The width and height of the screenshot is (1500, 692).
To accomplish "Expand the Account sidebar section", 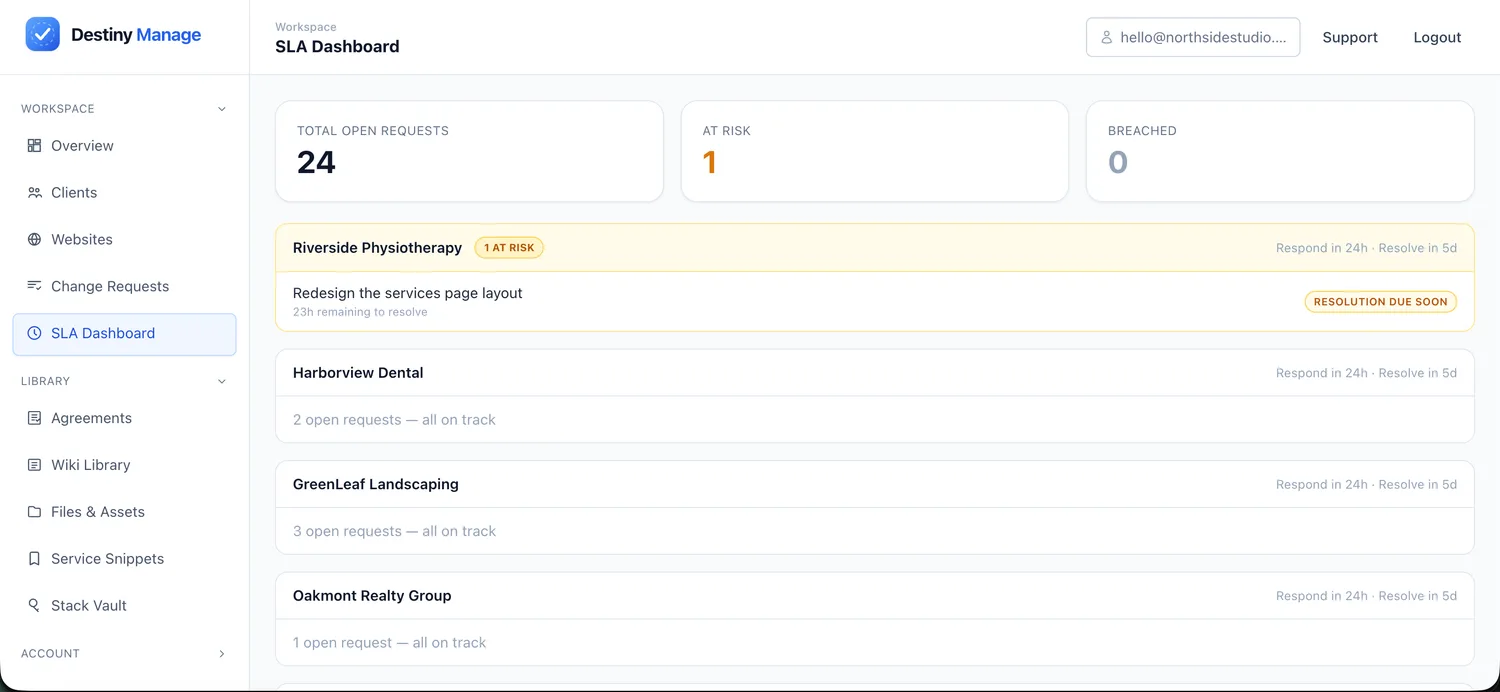I will coord(222,654).
